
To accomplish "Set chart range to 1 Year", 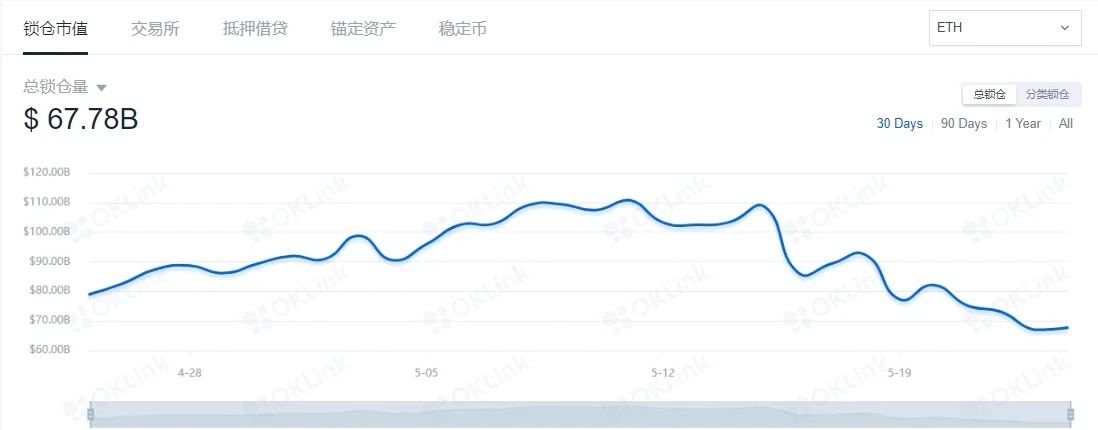I will point(1023,124).
